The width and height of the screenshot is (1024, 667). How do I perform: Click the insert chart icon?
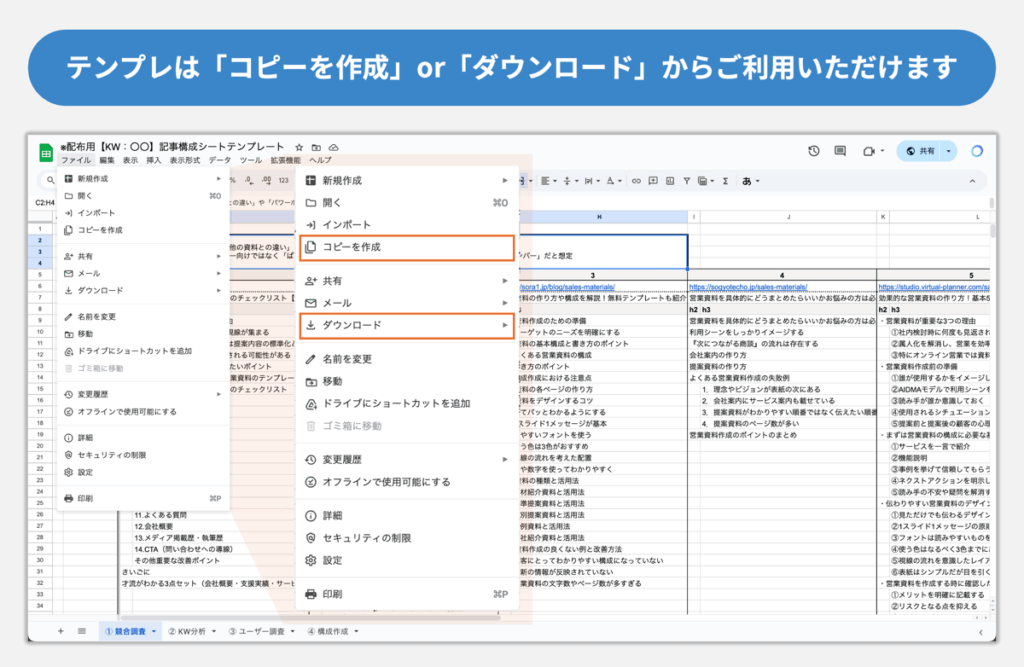click(670, 181)
